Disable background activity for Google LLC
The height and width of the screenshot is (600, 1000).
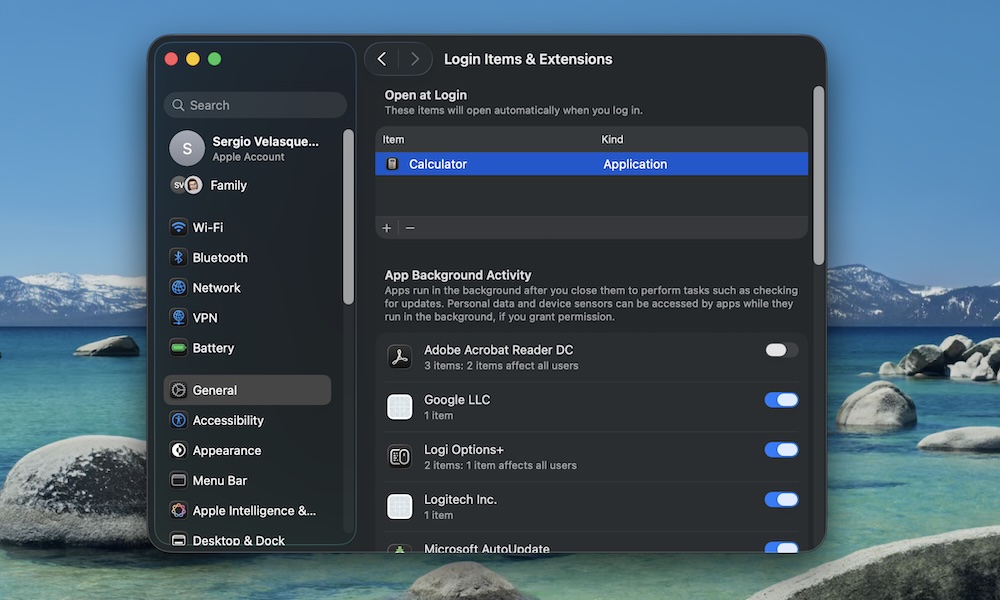pyautogui.click(x=781, y=400)
